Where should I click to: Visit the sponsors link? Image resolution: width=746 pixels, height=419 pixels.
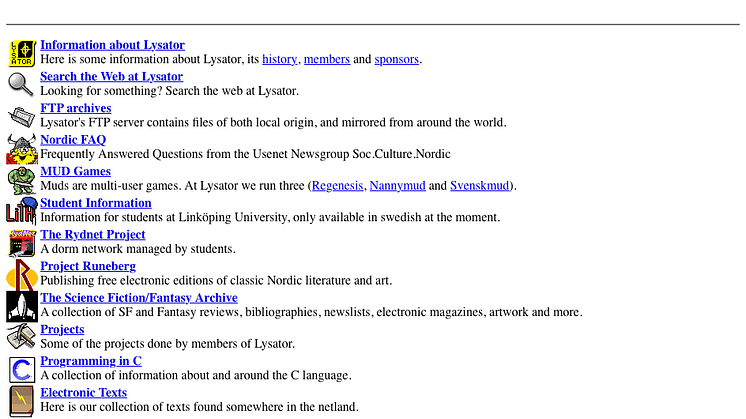pyautogui.click(x=397, y=59)
